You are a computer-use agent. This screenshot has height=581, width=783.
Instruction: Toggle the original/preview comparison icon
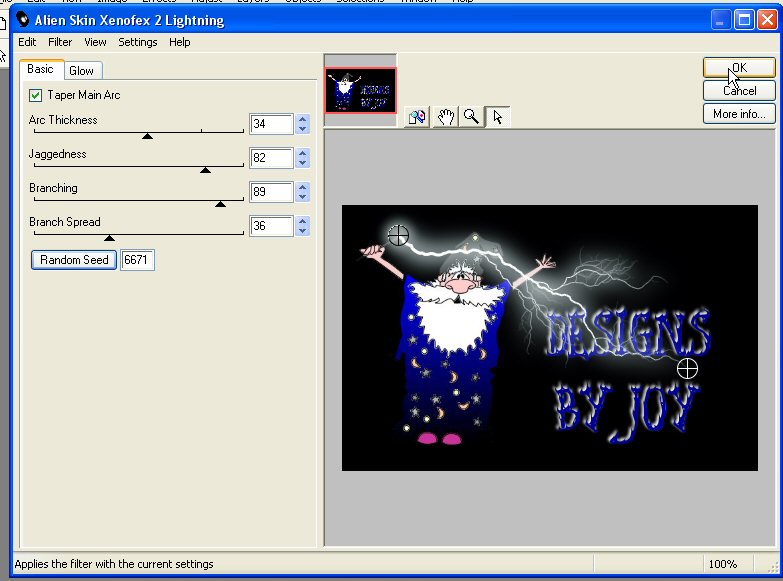(417, 117)
